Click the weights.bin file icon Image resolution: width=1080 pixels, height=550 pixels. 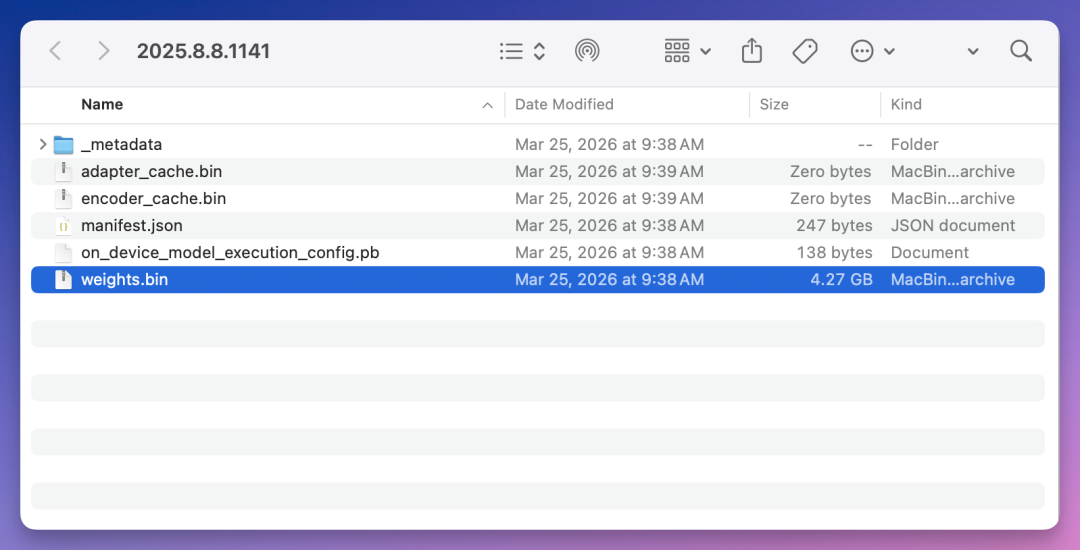[63, 279]
